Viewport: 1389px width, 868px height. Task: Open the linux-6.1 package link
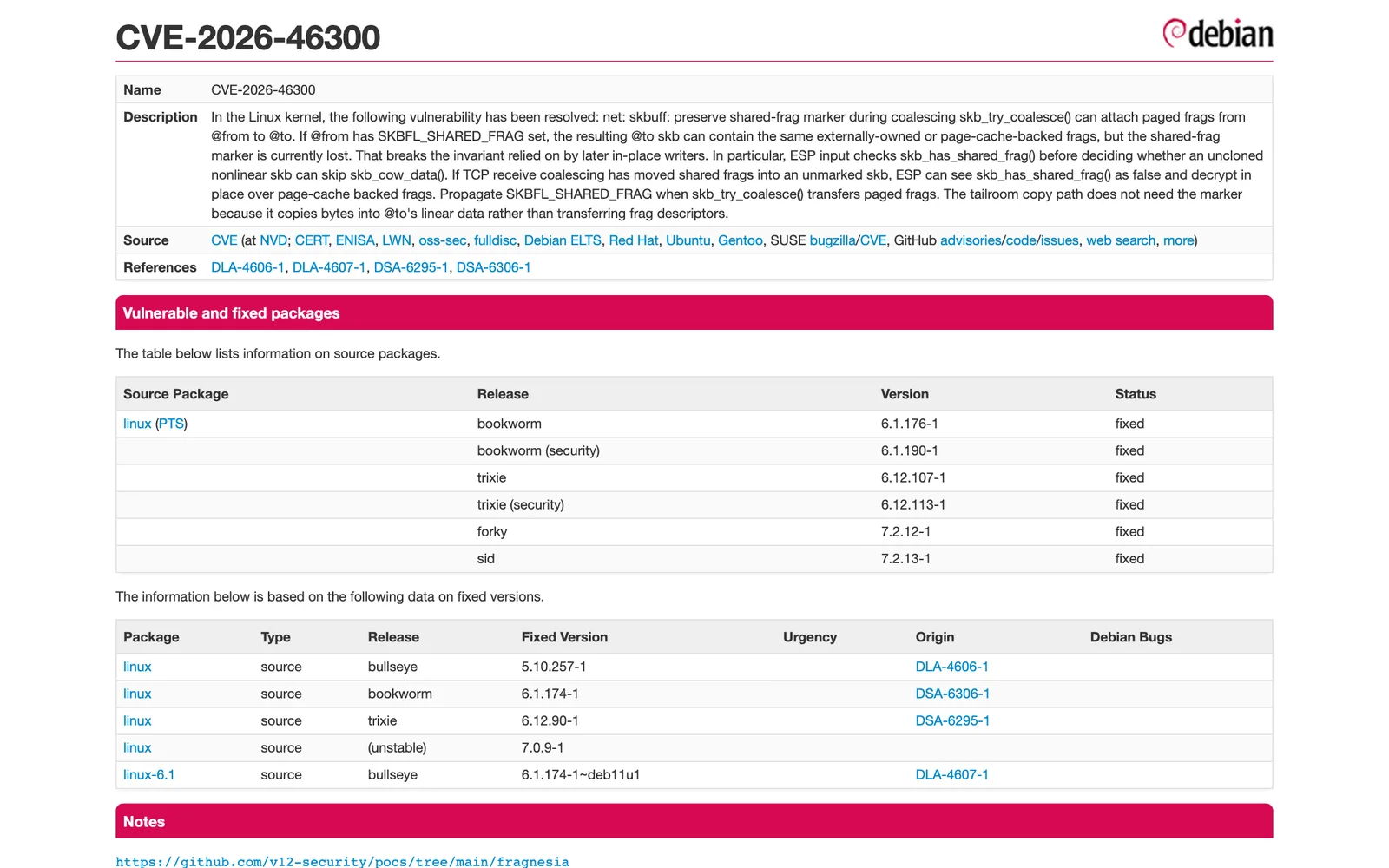[x=148, y=774]
